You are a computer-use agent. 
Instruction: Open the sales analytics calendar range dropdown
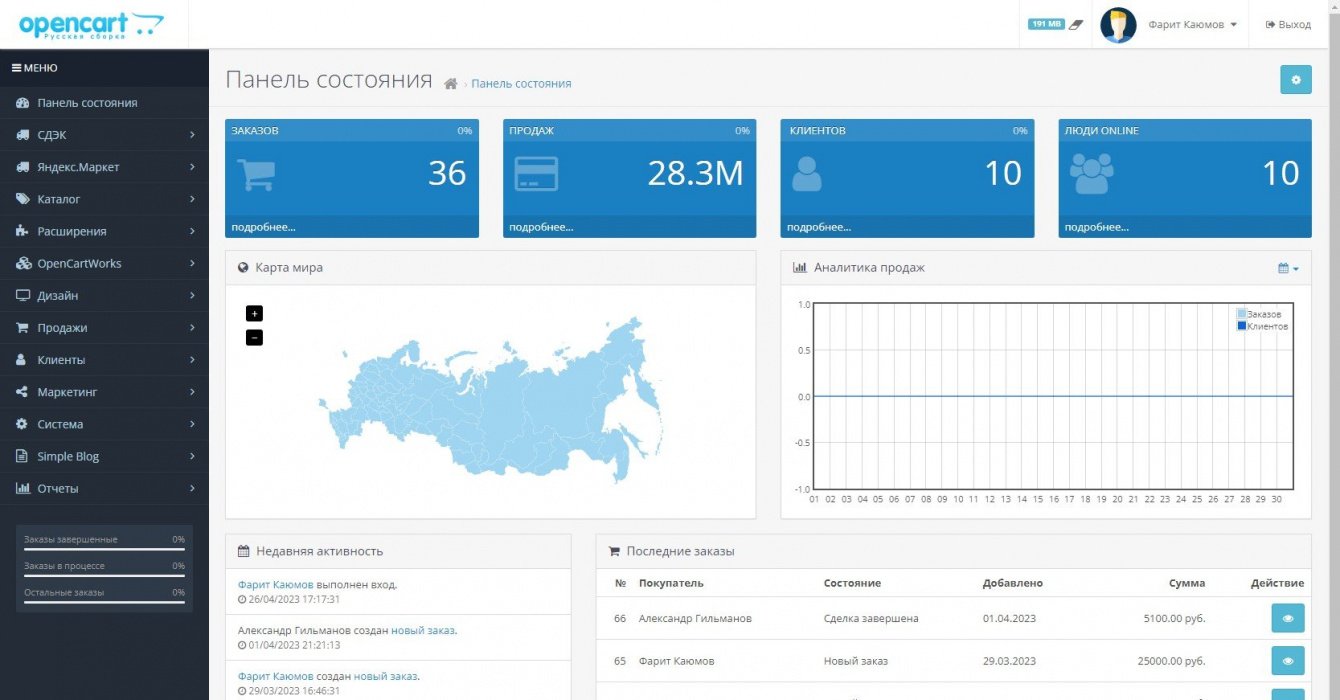[1288, 268]
